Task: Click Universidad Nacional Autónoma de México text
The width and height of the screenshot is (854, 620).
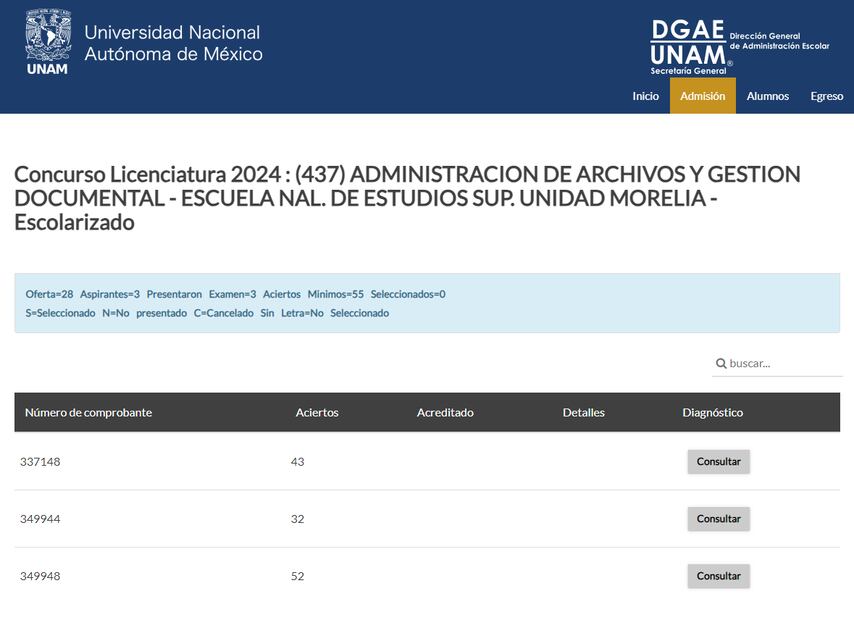Action: click(x=173, y=43)
